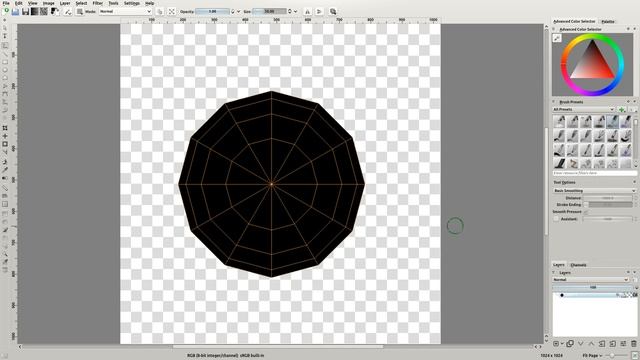Open the Fit Page zoom dropdown
The image size is (640, 360).
click(x=592, y=356)
